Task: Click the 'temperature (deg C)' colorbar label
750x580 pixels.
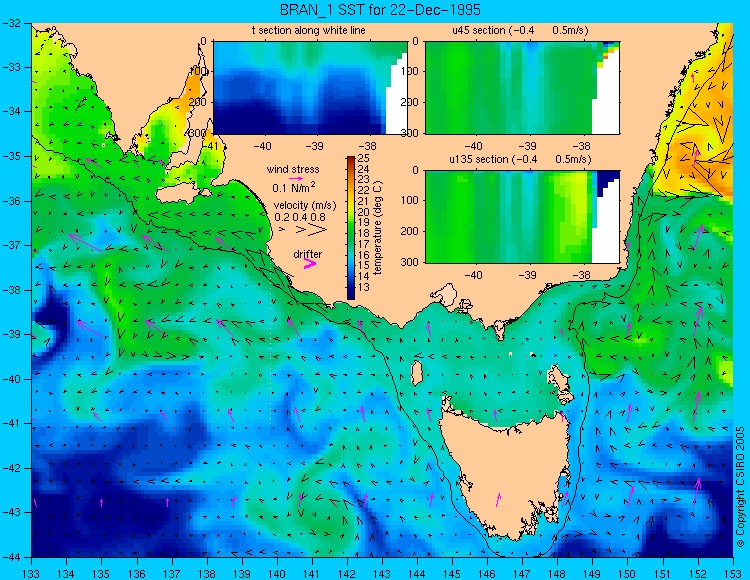Action: (378, 228)
